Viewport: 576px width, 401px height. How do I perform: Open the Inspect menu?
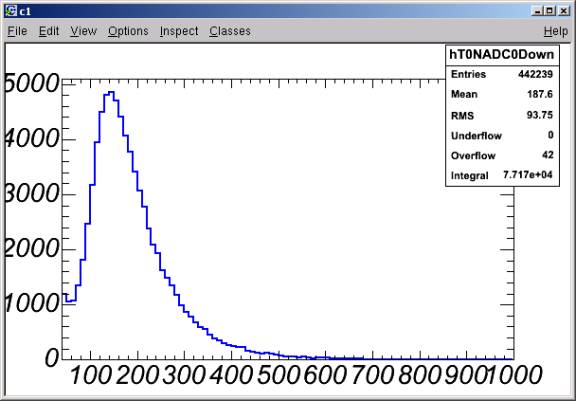[x=179, y=31]
